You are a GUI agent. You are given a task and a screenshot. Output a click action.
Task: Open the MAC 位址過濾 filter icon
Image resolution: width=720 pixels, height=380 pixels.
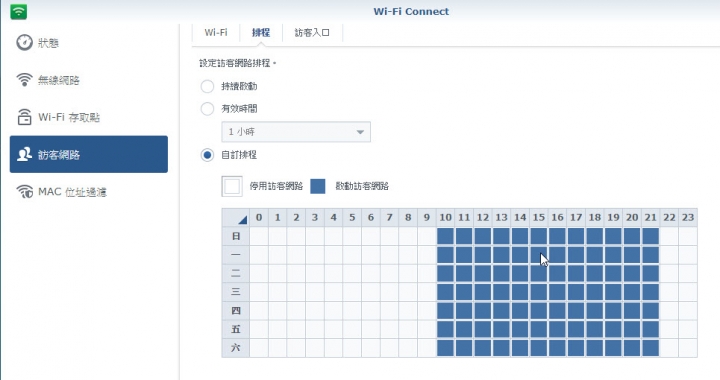point(24,191)
